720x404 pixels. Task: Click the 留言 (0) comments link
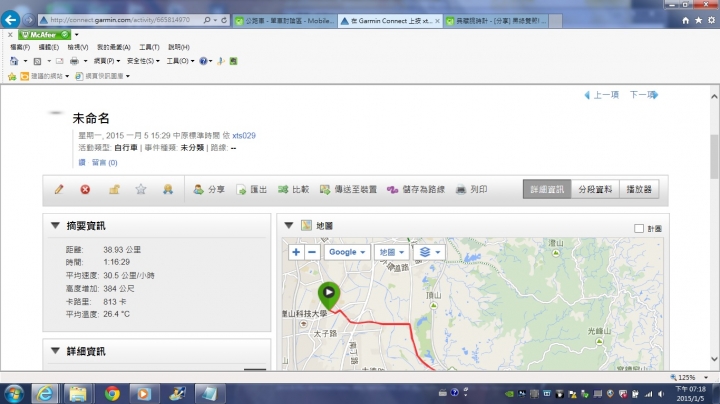tap(104, 163)
